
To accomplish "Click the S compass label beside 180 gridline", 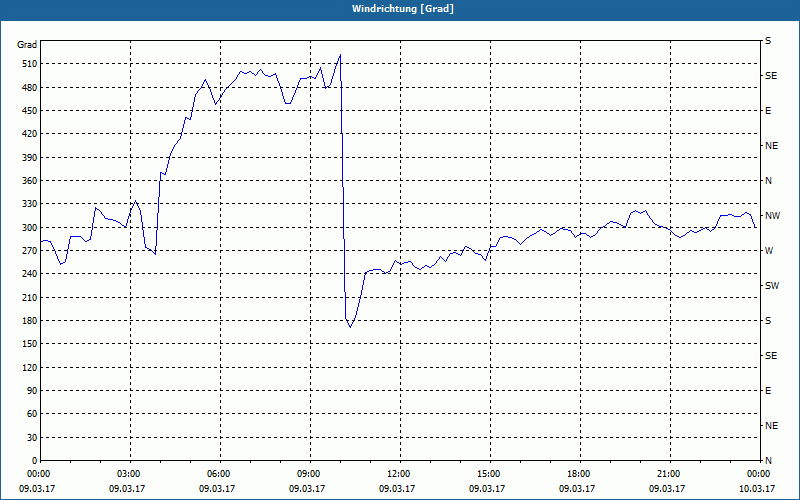I will click(x=768, y=321).
